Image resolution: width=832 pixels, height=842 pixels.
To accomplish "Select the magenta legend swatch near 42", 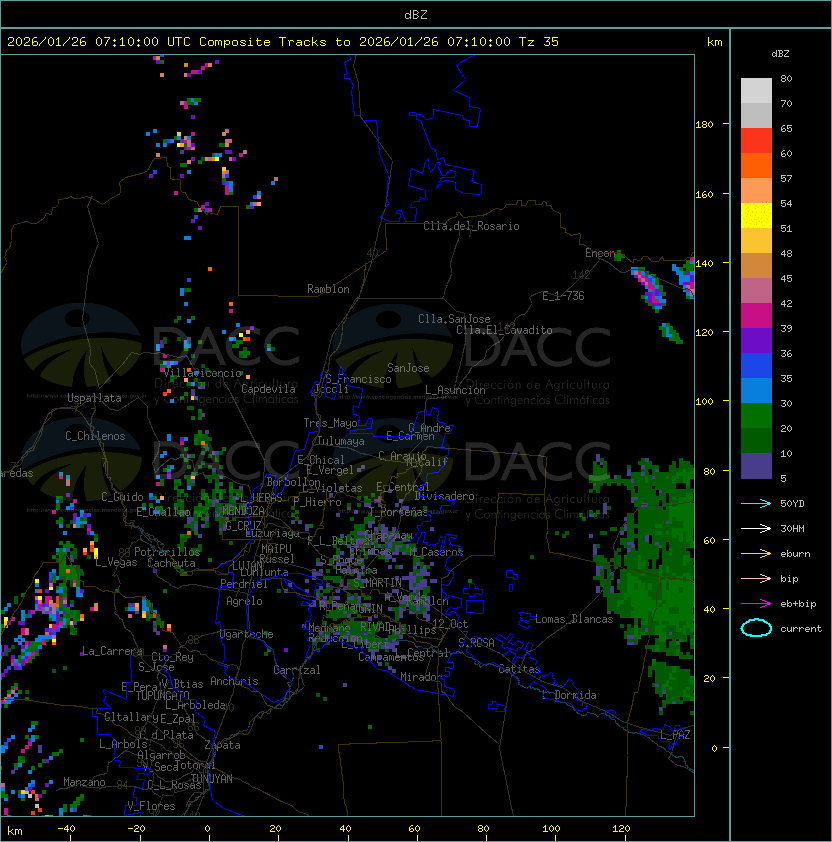I will pyautogui.click(x=756, y=316).
